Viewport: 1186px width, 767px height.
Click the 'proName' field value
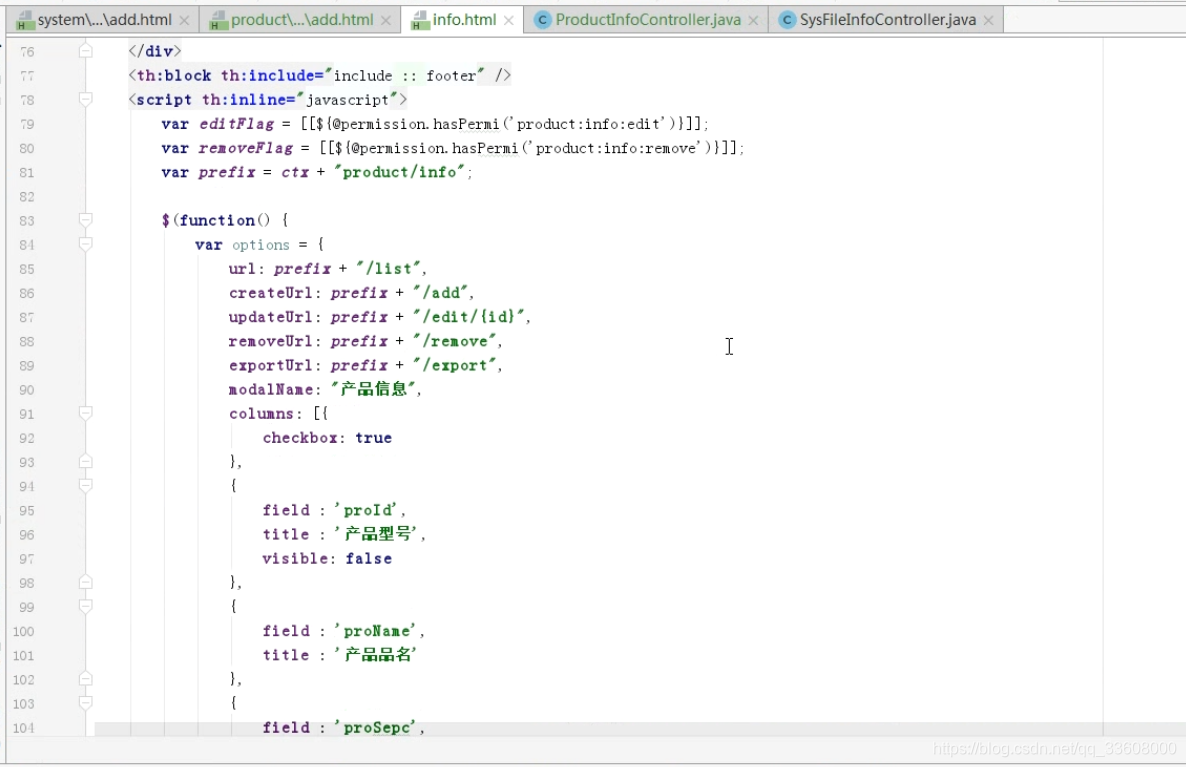377,631
